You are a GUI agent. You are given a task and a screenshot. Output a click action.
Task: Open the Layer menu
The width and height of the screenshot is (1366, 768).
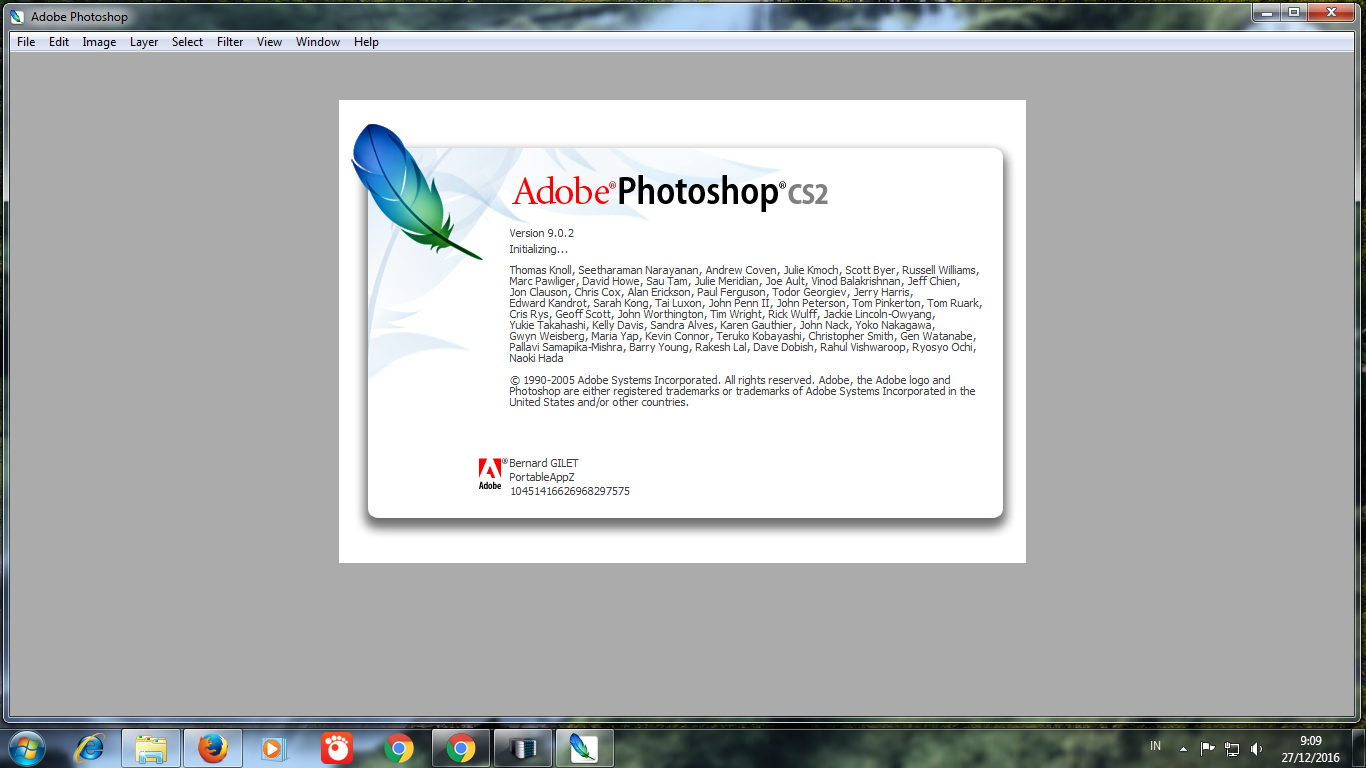point(144,42)
